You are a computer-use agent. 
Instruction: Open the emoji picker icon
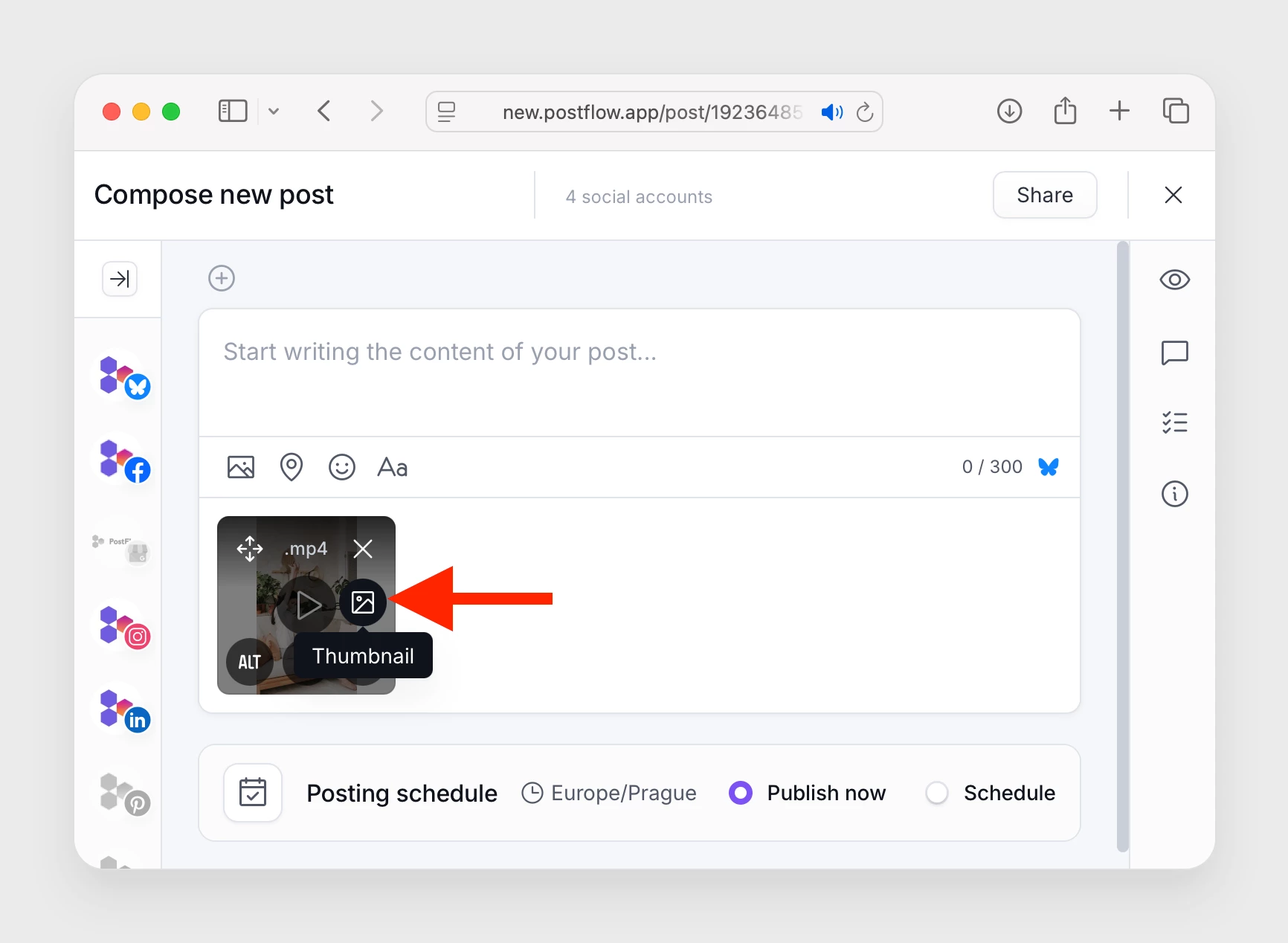coord(341,467)
